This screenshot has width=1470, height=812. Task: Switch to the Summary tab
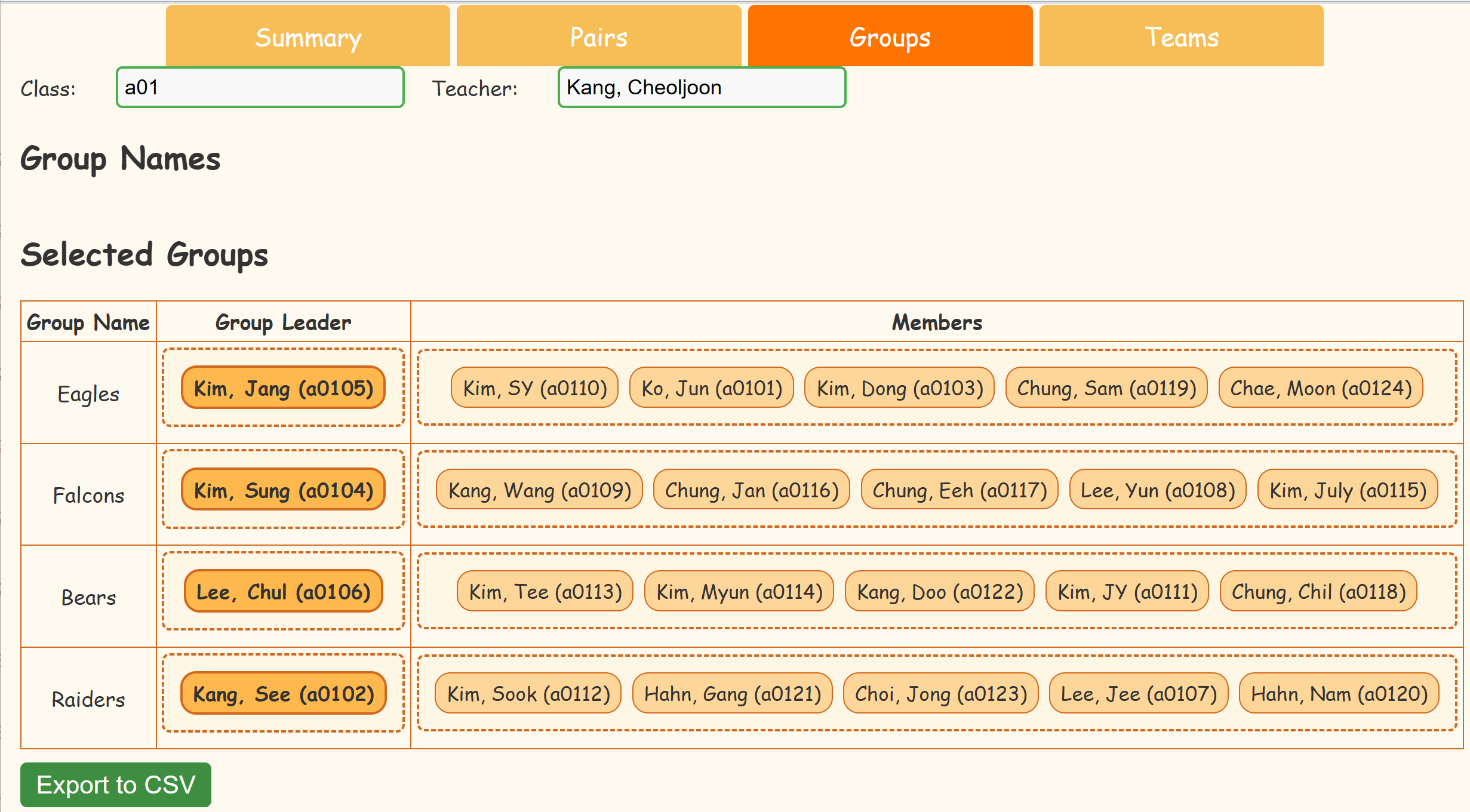(307, 37)
